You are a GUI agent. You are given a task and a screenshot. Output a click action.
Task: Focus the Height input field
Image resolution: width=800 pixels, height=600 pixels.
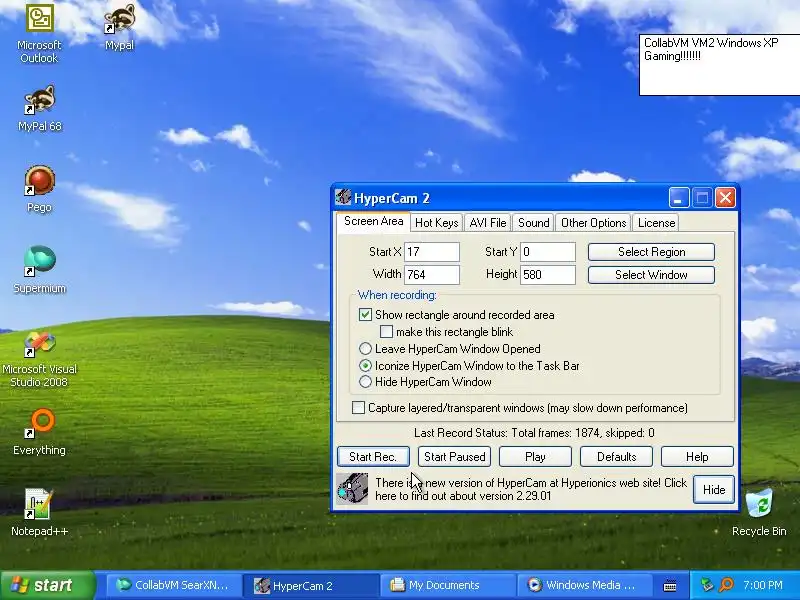(548, 274)
